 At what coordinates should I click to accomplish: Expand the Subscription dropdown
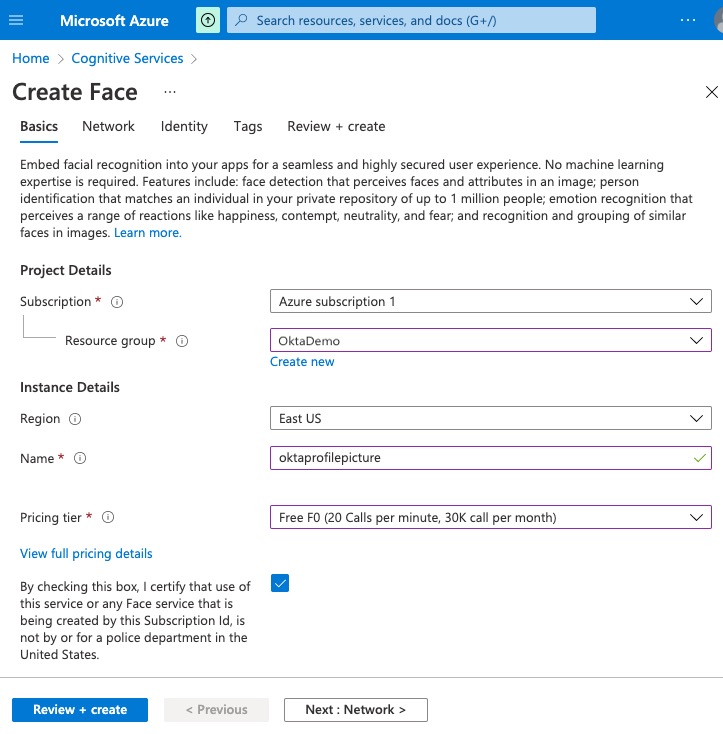click(x=490, y=302)
